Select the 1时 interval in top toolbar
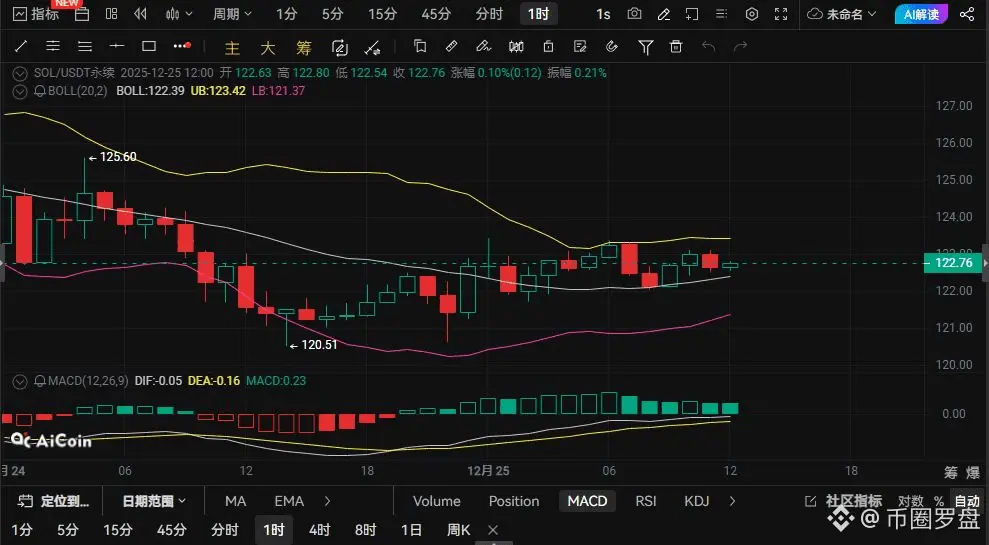989x545 pixels. pos(539,14)
